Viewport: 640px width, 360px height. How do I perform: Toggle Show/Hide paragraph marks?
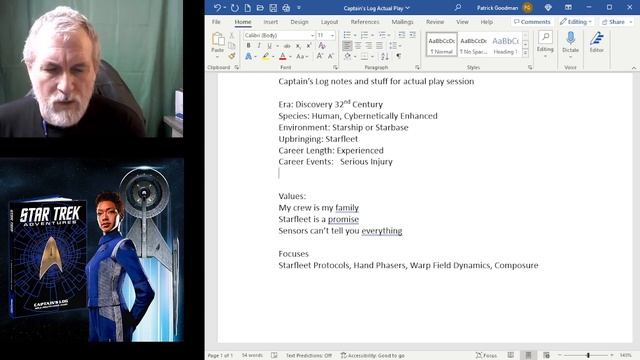[398, 56]
